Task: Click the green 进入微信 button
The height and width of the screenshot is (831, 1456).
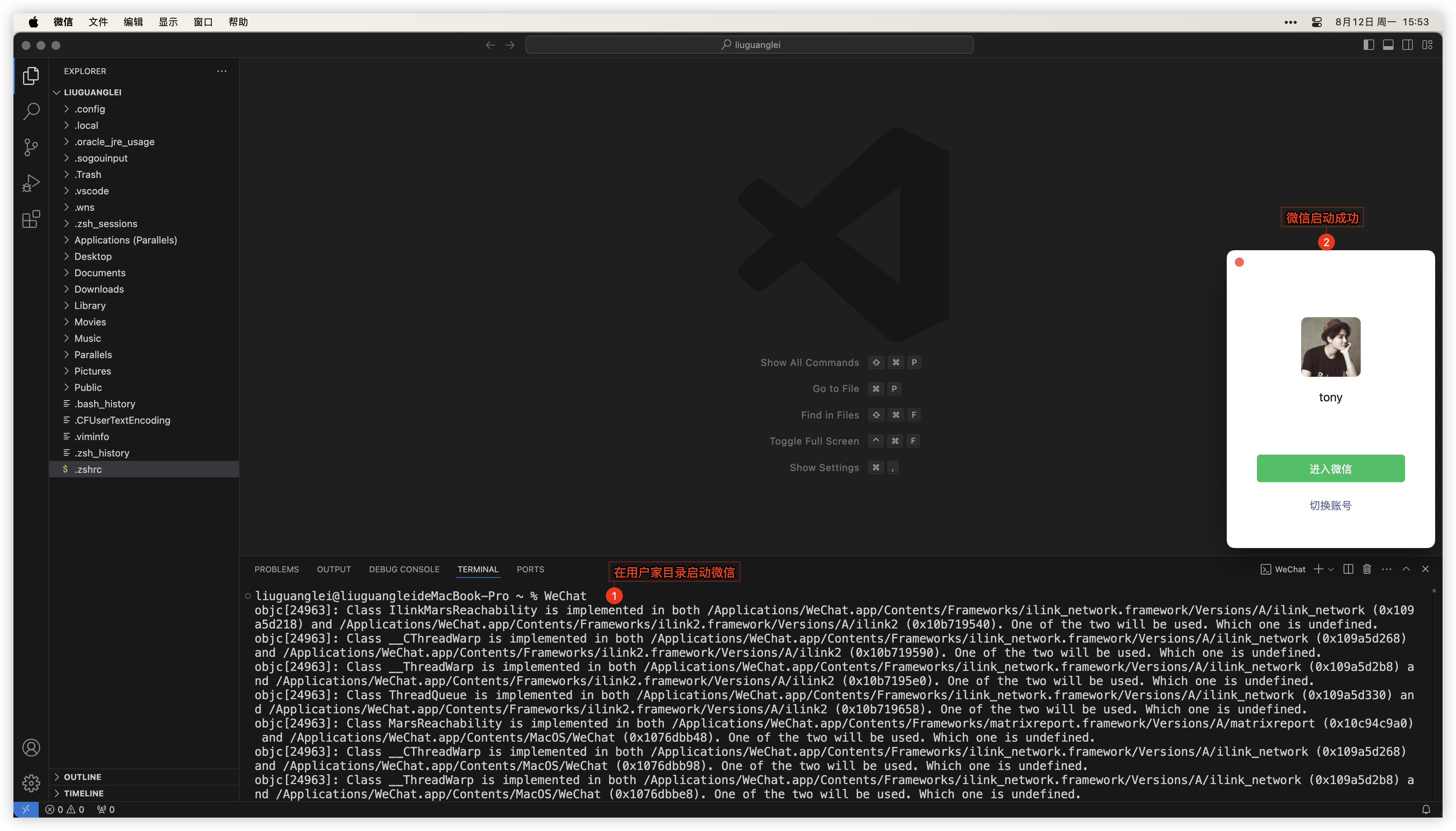Action: pyautogui.click(x=1330, y=469)
